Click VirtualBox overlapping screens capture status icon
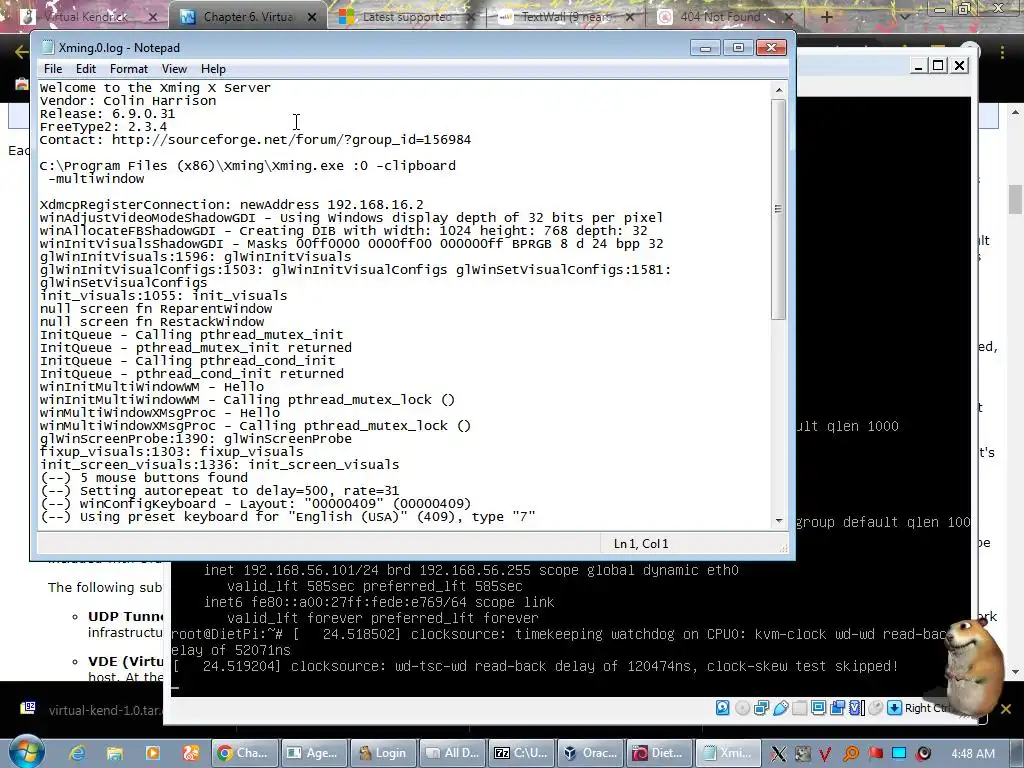The height and width of the screenshot is (768, 1024). point(837,708)
